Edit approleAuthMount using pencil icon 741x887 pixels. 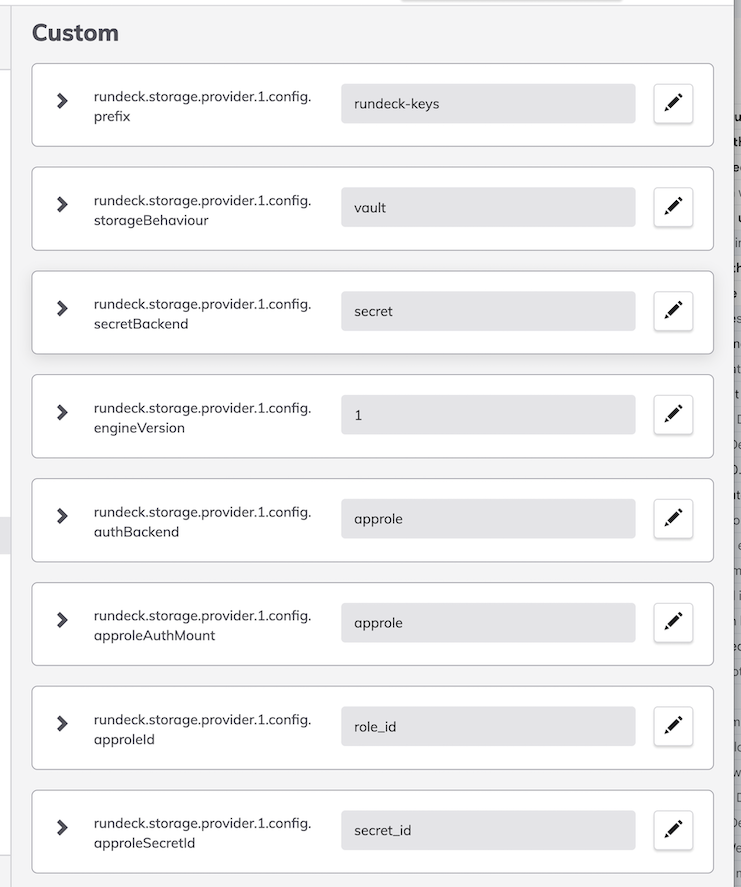pyautogui.click(x=673, y=622)
